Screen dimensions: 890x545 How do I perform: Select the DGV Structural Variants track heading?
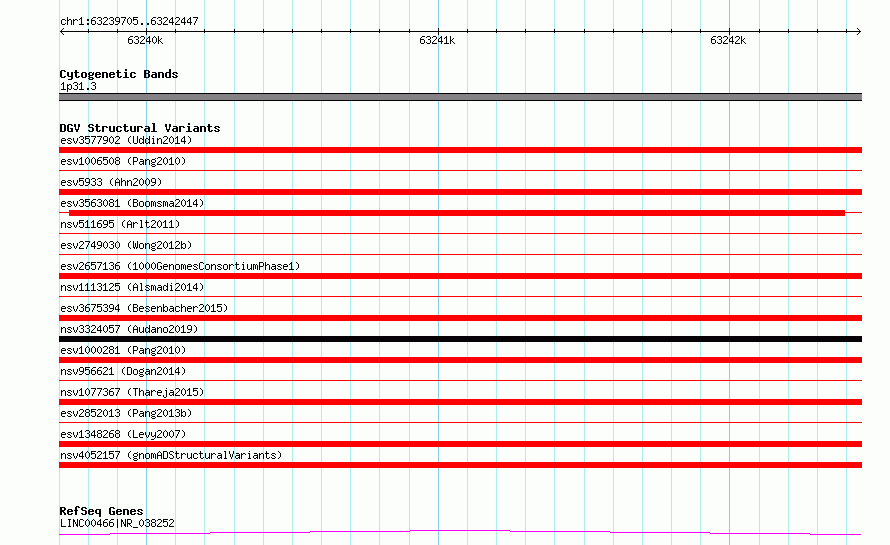pyautogui.click(x=140, y=128)
